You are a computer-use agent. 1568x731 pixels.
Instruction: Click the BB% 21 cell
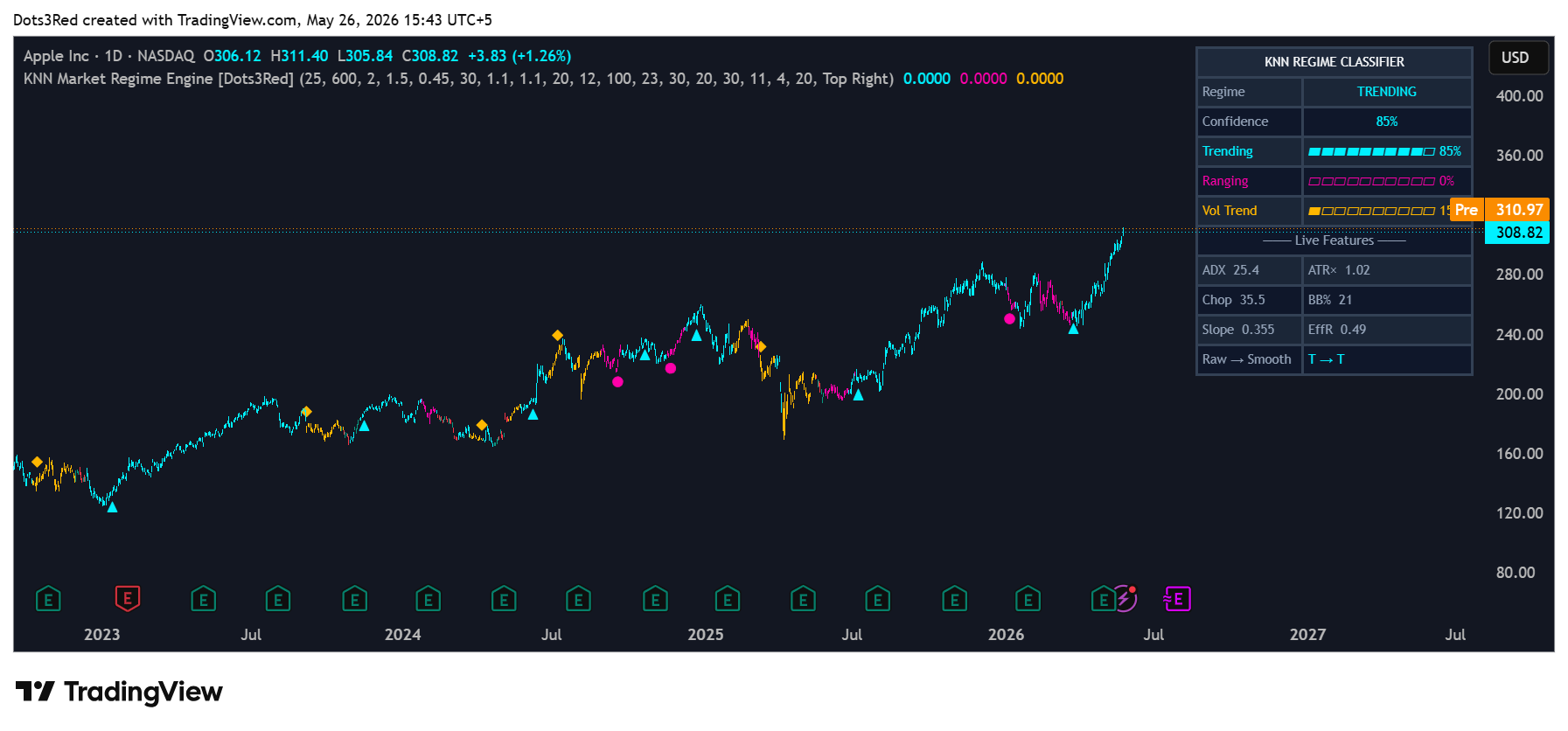pos(1387,300)
